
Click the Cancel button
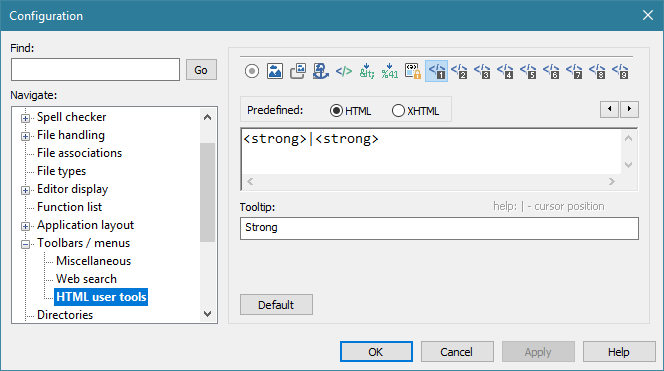tap(457, 352)
